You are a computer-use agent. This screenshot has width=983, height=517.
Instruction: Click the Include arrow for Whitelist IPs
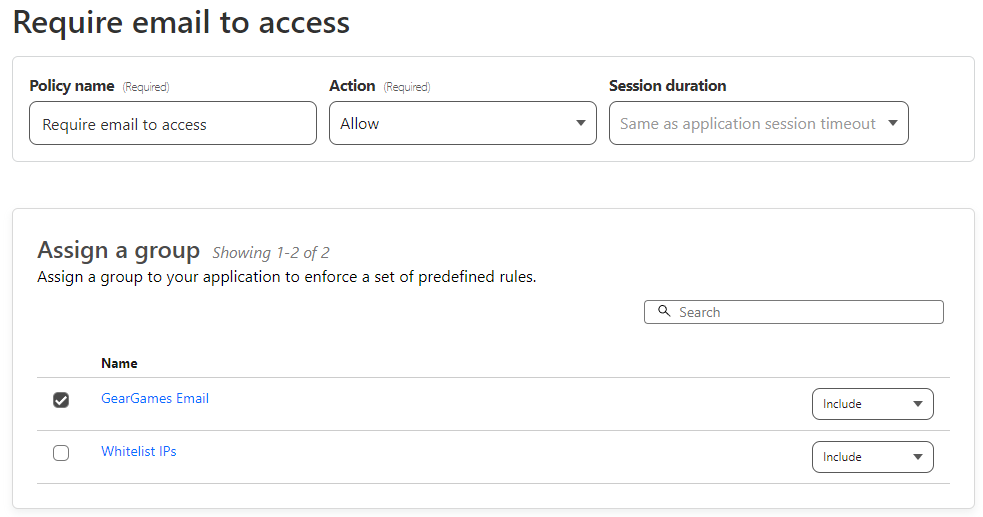pyautogui.click(x=918, y=457)
